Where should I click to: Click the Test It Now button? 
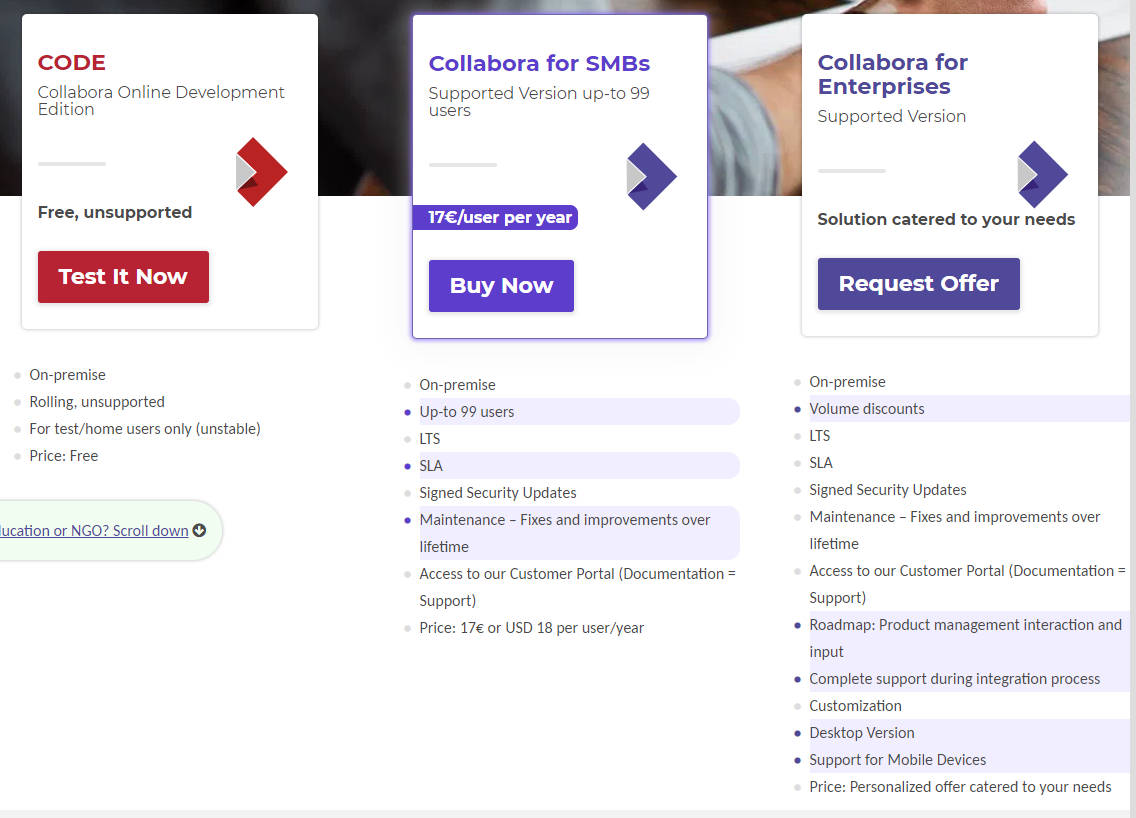coord(123,277)
